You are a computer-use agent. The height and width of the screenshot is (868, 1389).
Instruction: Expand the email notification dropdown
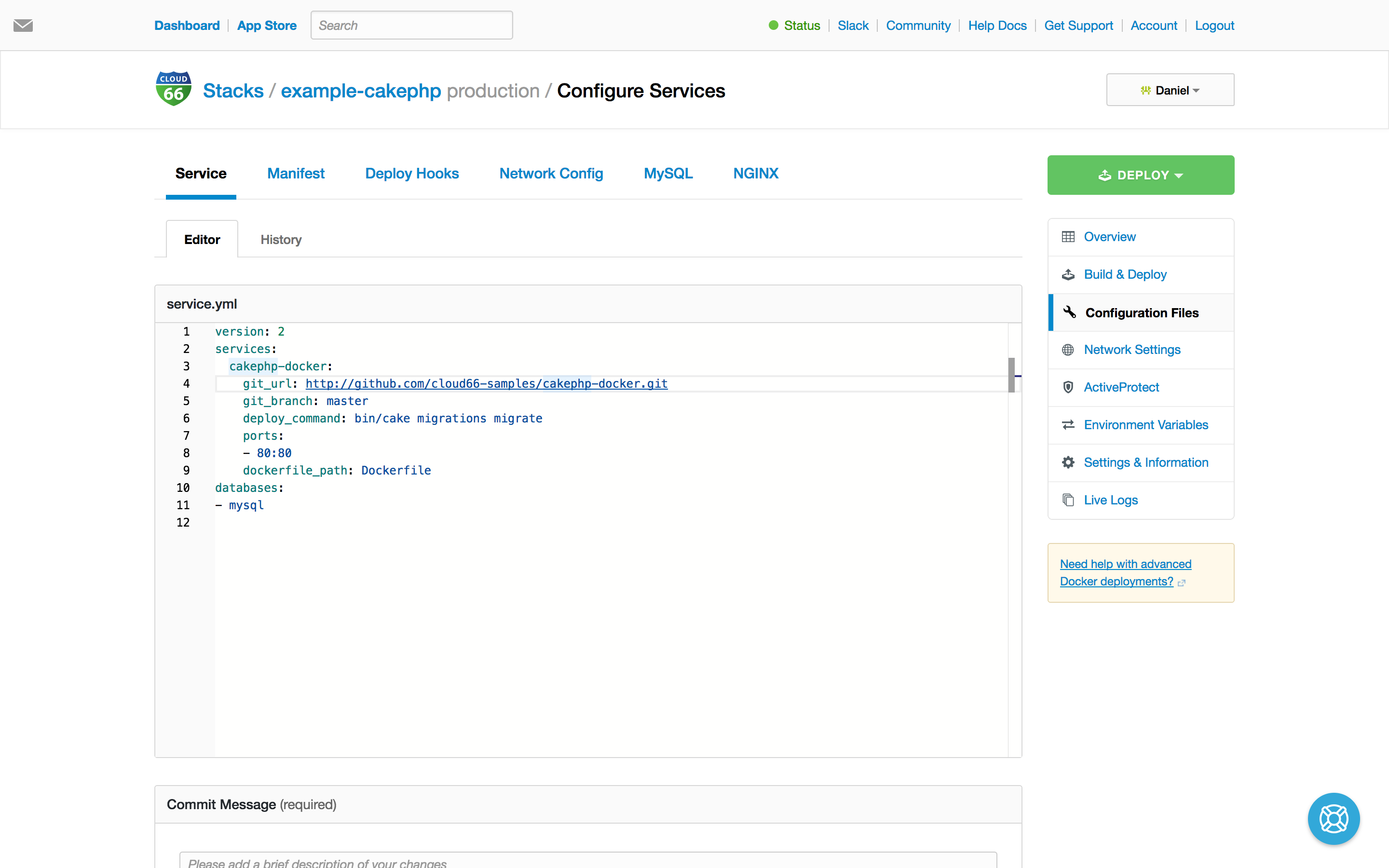(x=23, y=25)
